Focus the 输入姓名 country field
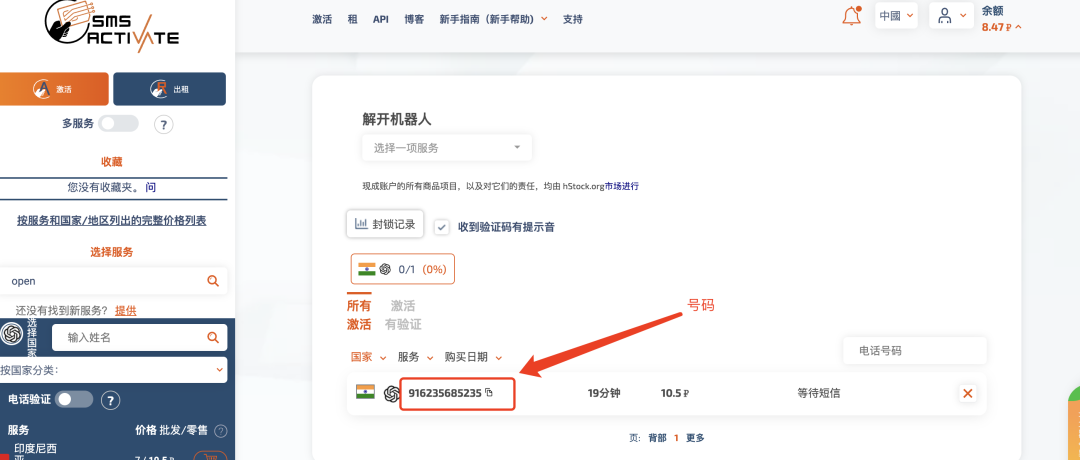 (139, 337)
